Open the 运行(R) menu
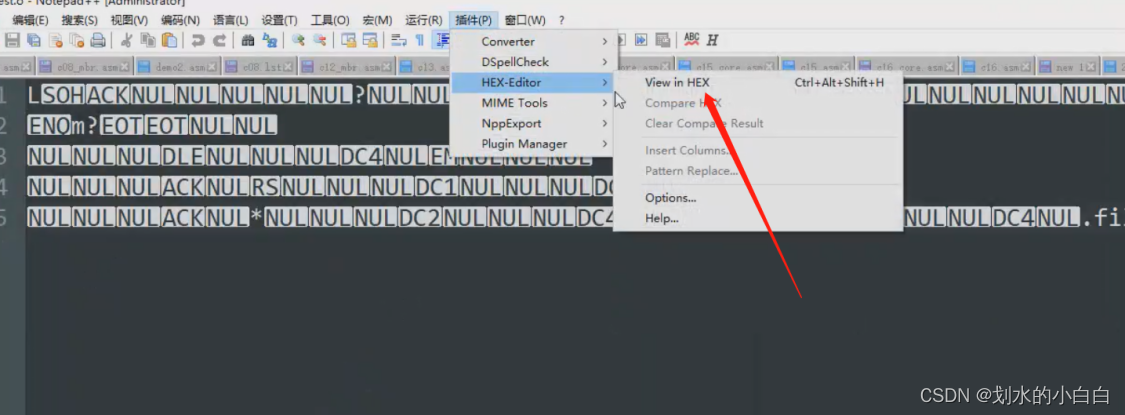Image resolution: width=1125 pixels, height=415 pixels. 423,20
